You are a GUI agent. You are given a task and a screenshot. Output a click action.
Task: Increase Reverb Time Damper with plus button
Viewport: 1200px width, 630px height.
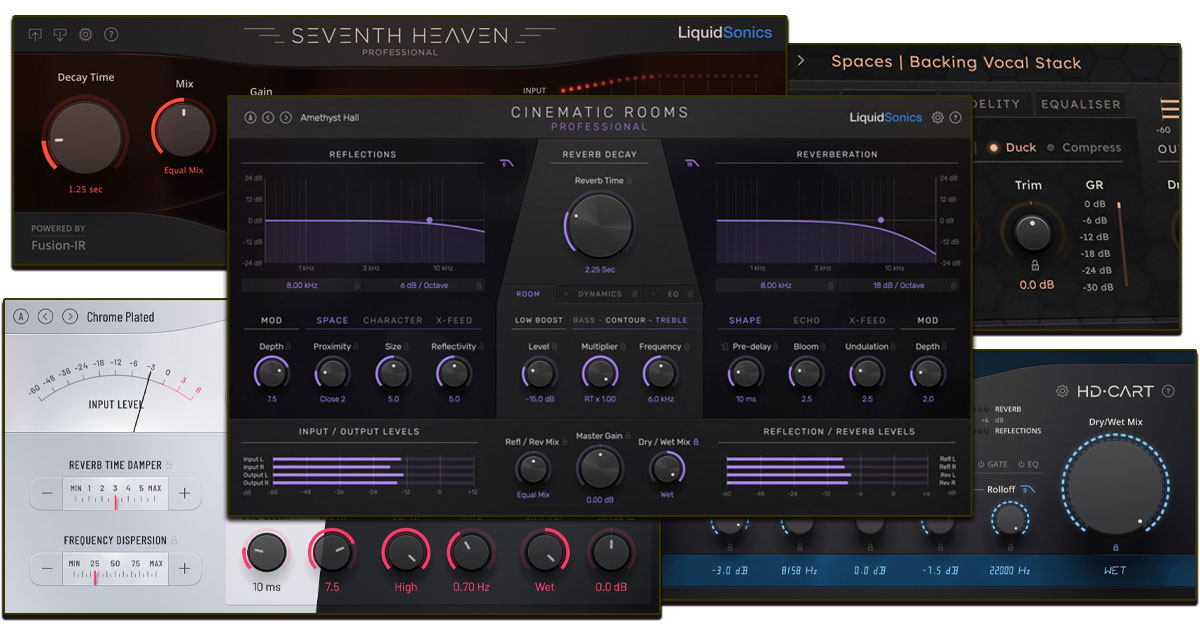(x=185, y=493)
